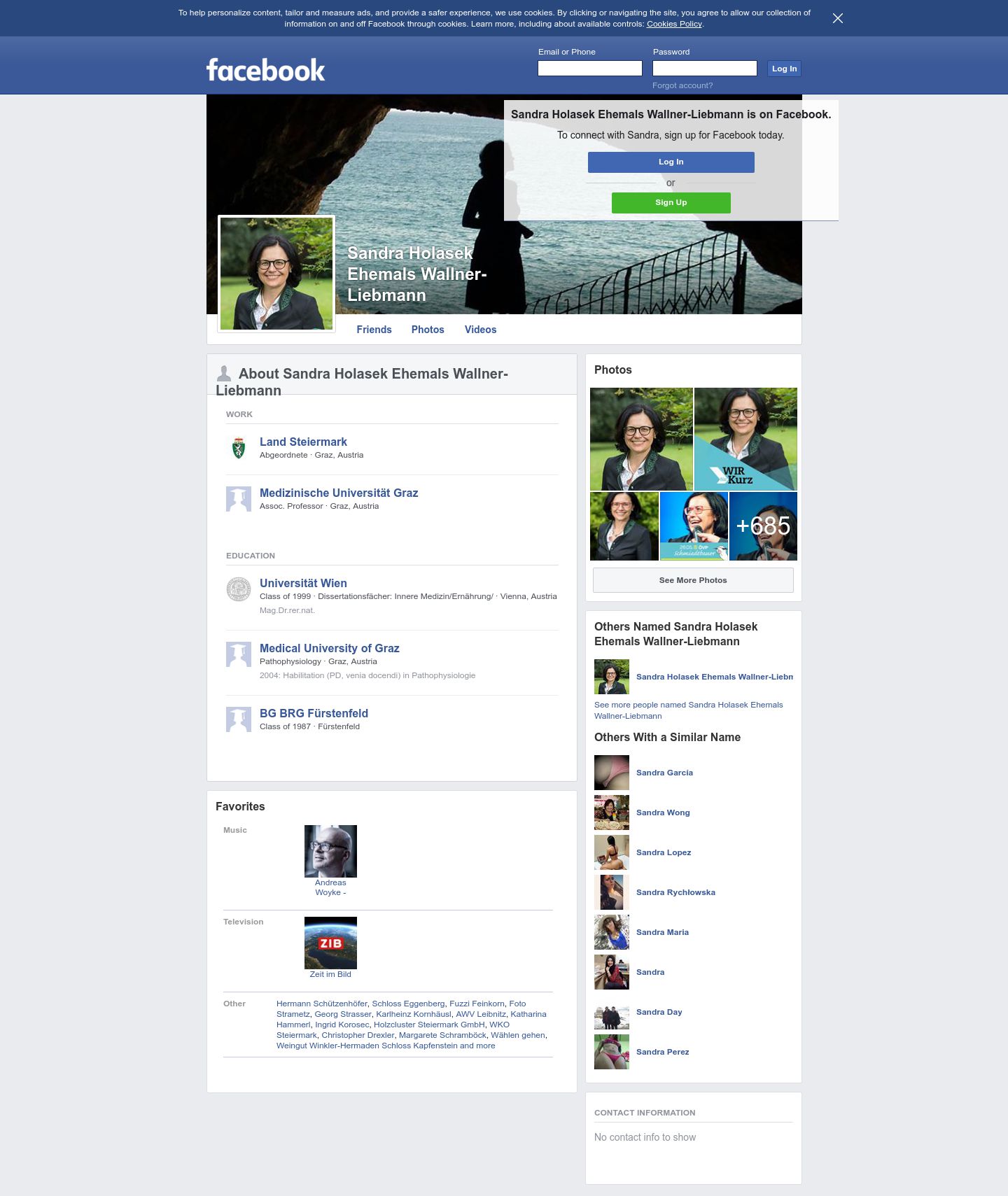Open the Cookies Policy link
Screen dimensions: 1008x1196
click(674, 24)
